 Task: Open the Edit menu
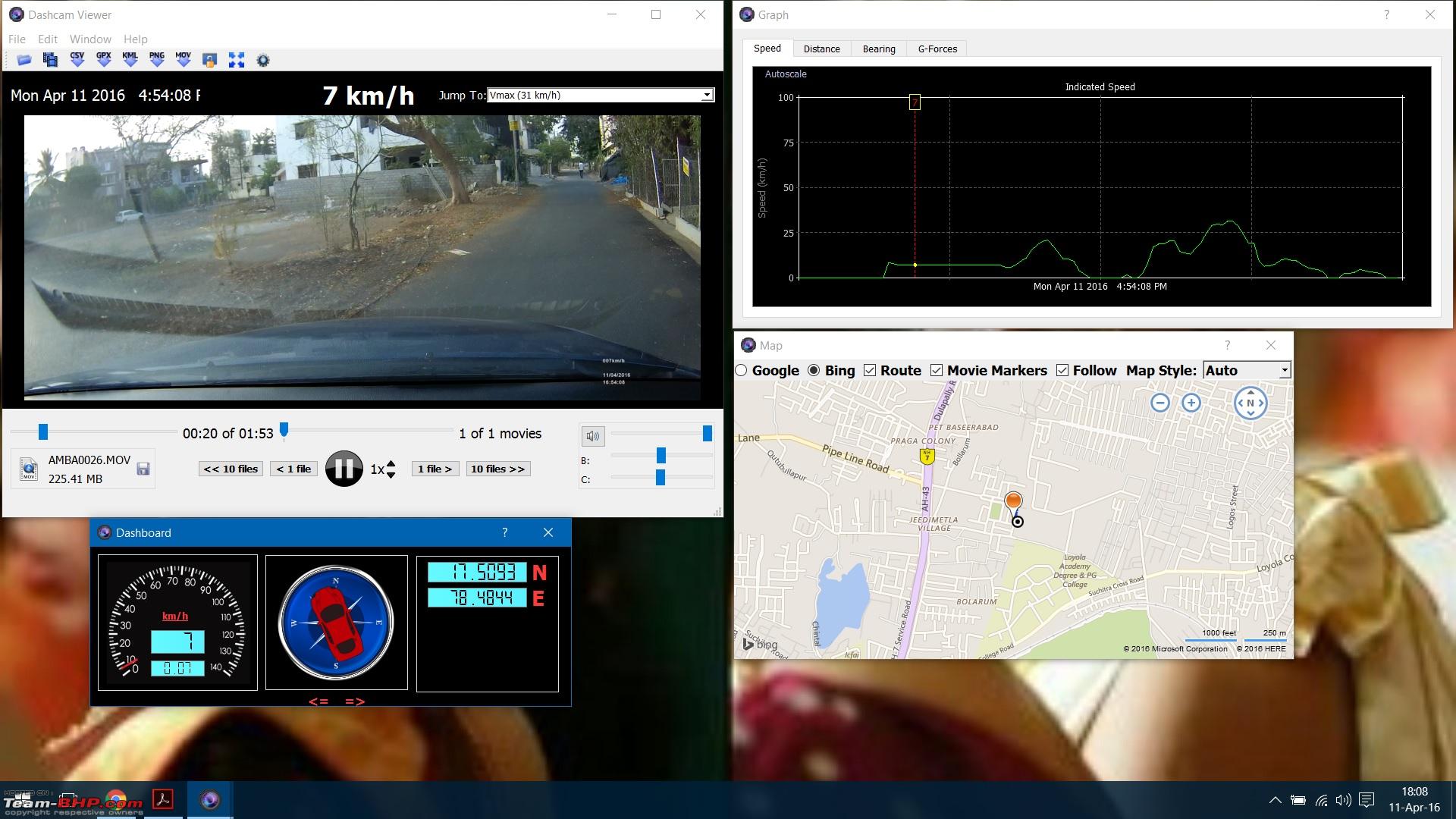tap(48, 39)
